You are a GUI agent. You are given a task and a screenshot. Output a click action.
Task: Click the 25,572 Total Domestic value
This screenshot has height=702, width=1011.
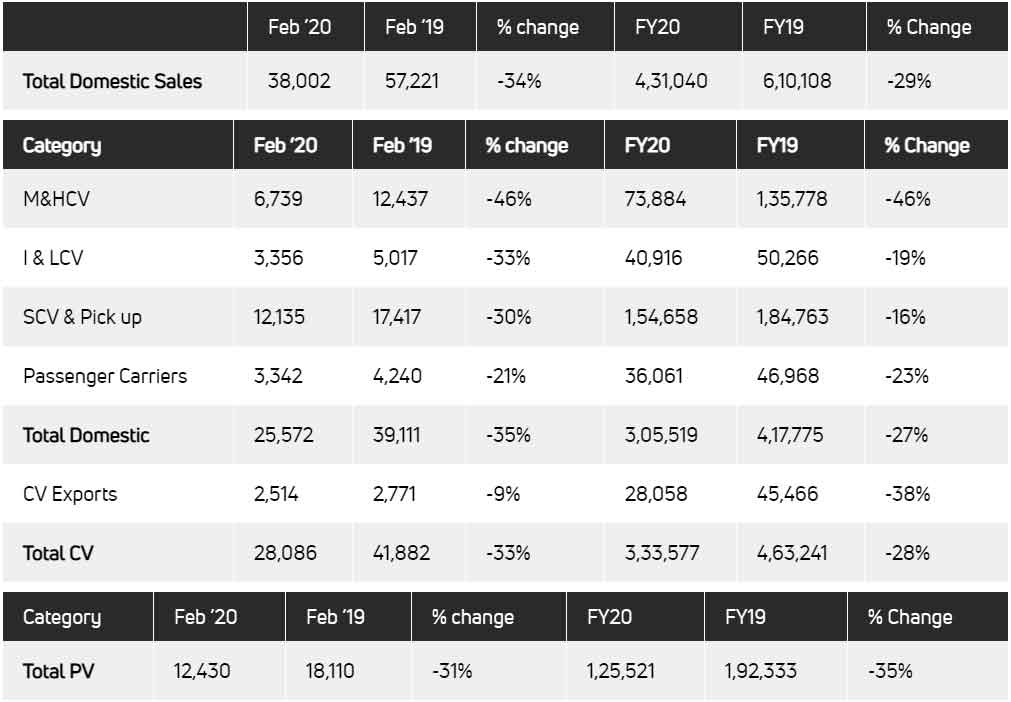[x=283, y=435]
